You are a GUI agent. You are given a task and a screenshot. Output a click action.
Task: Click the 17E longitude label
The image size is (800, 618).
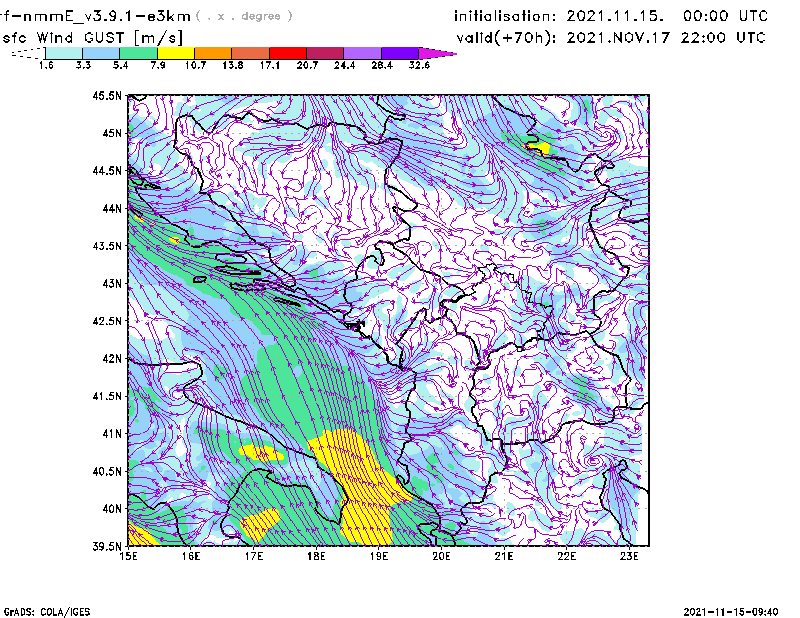pos(254,556)
